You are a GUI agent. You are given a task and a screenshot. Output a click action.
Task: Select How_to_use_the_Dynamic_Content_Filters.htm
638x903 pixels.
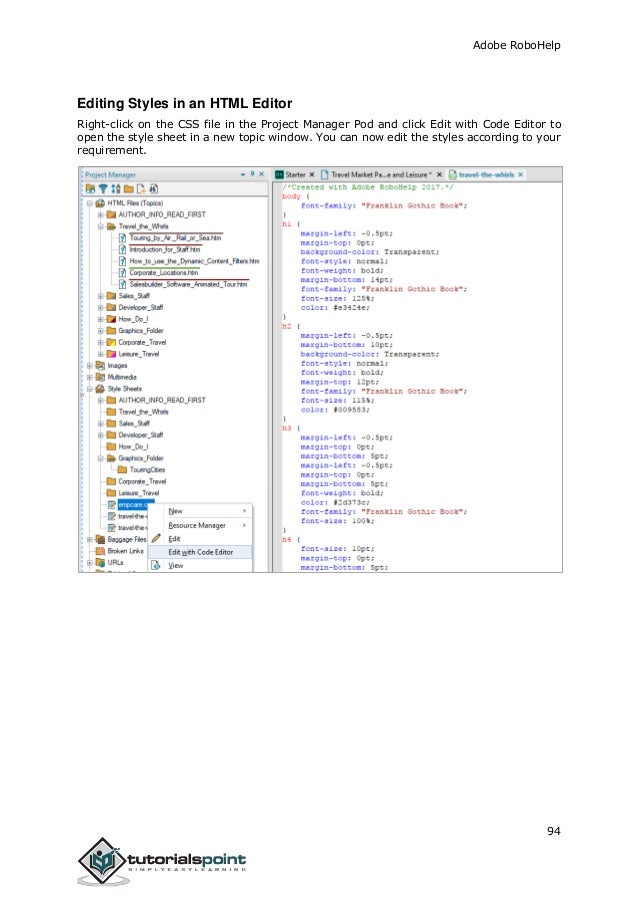click(x=194, y=261)
